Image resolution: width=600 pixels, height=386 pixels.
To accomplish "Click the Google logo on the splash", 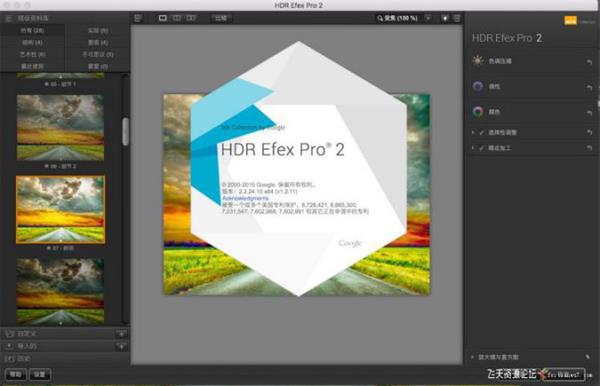I will (350, 243).
